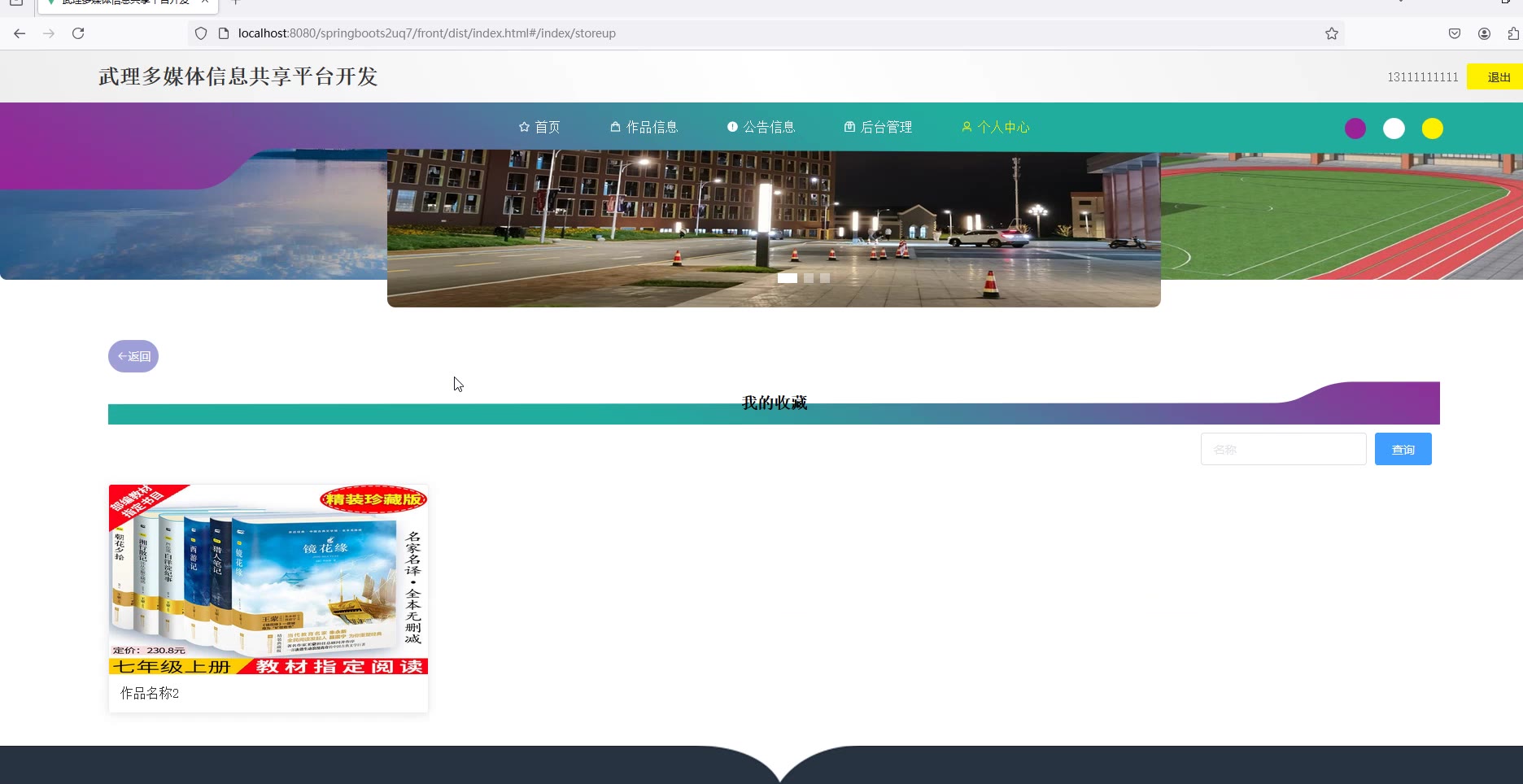
Task: Click the 退出 logout button
Action: (1497, 77)
